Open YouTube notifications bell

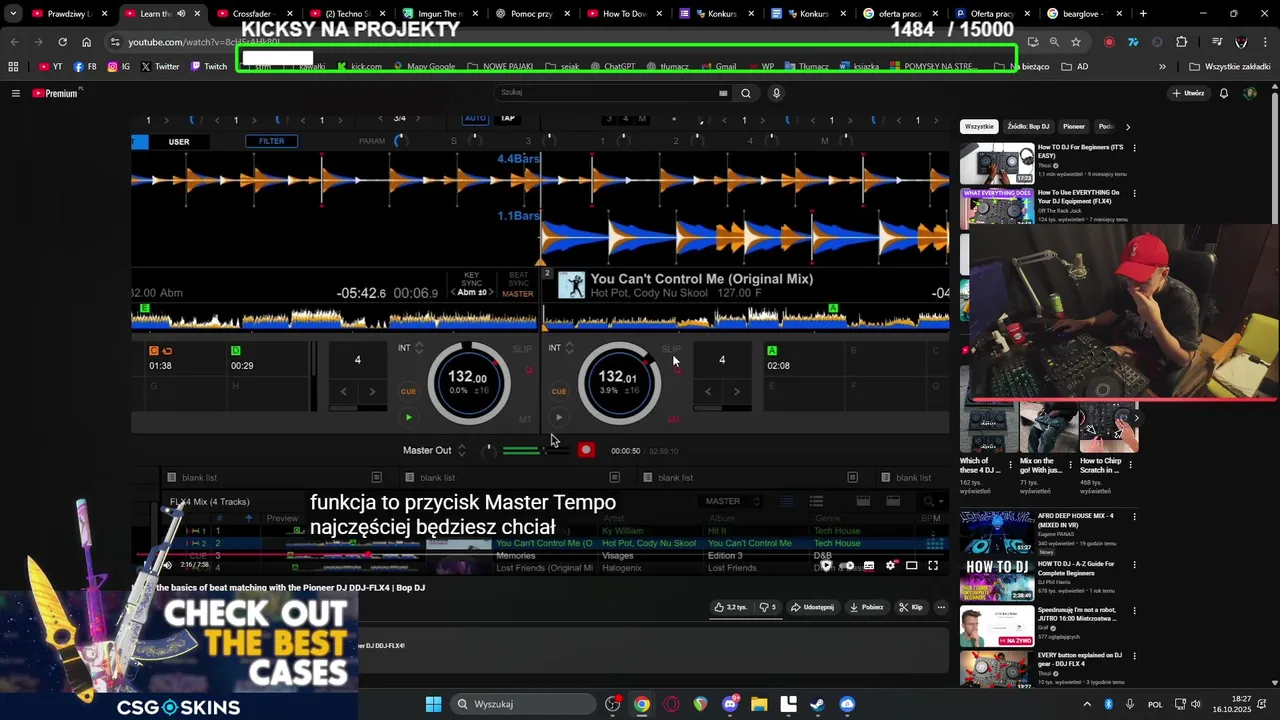pos(1223,93)
